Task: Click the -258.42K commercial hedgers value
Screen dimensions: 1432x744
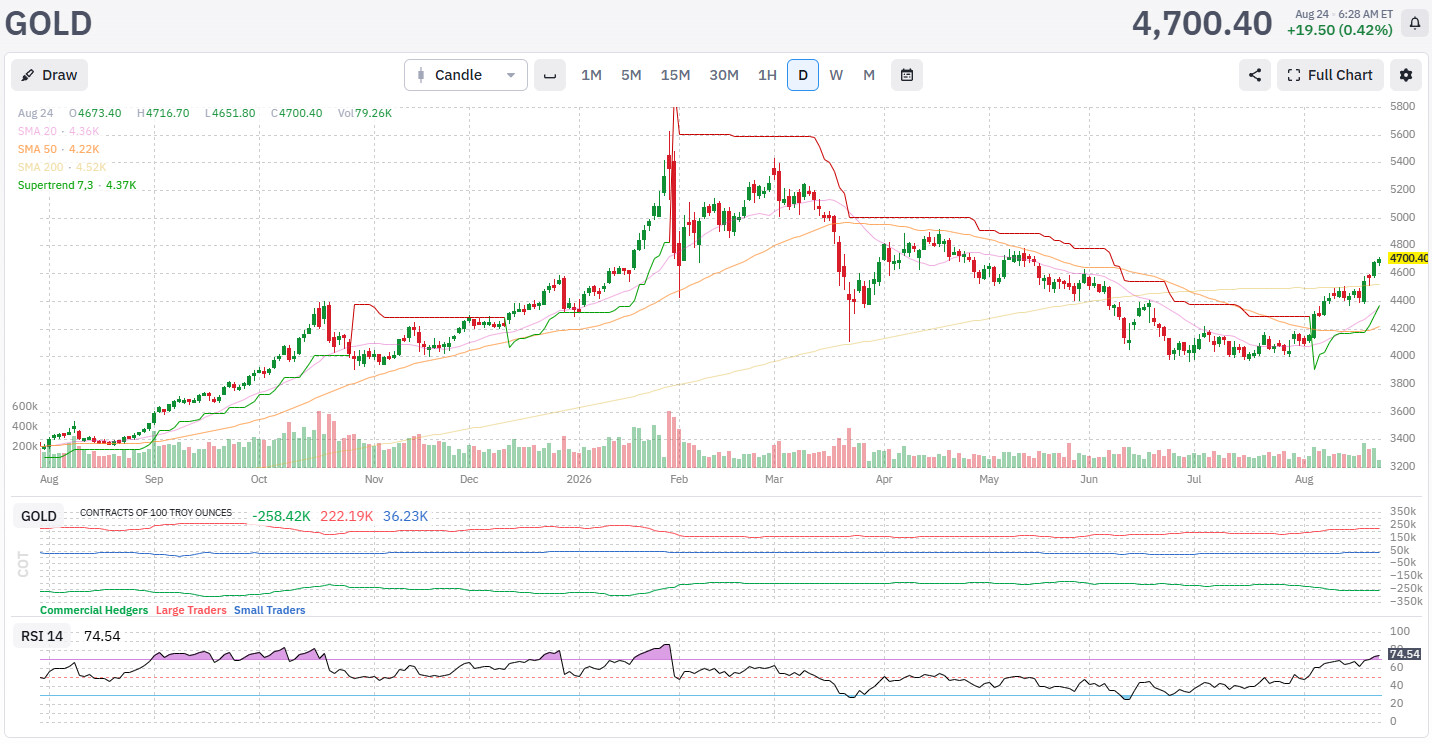Action: point(283,516)
